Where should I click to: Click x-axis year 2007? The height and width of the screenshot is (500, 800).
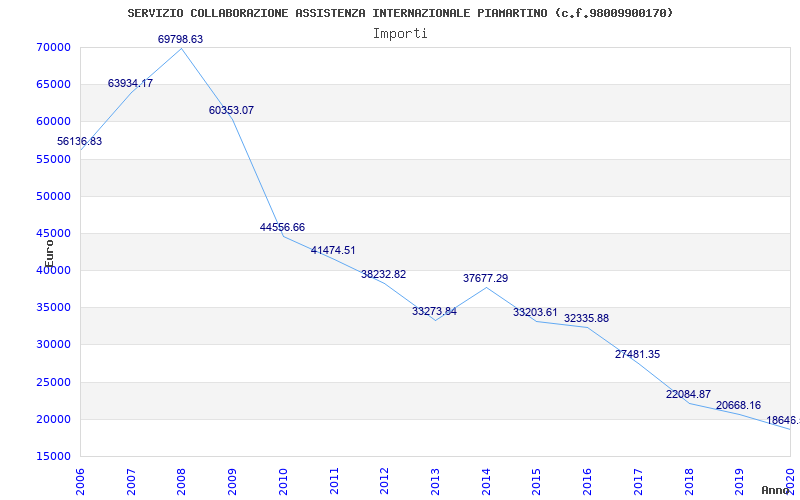[x=131, y=481]
